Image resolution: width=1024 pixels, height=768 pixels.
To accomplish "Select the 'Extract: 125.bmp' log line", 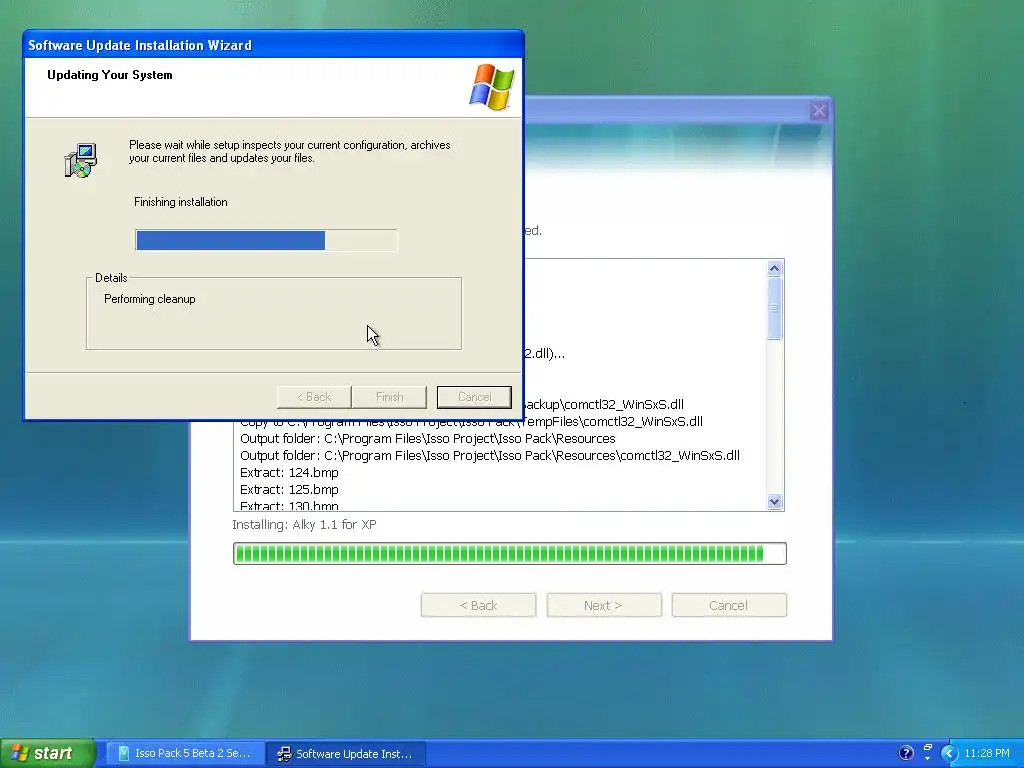I will click(x=289, y=489).
